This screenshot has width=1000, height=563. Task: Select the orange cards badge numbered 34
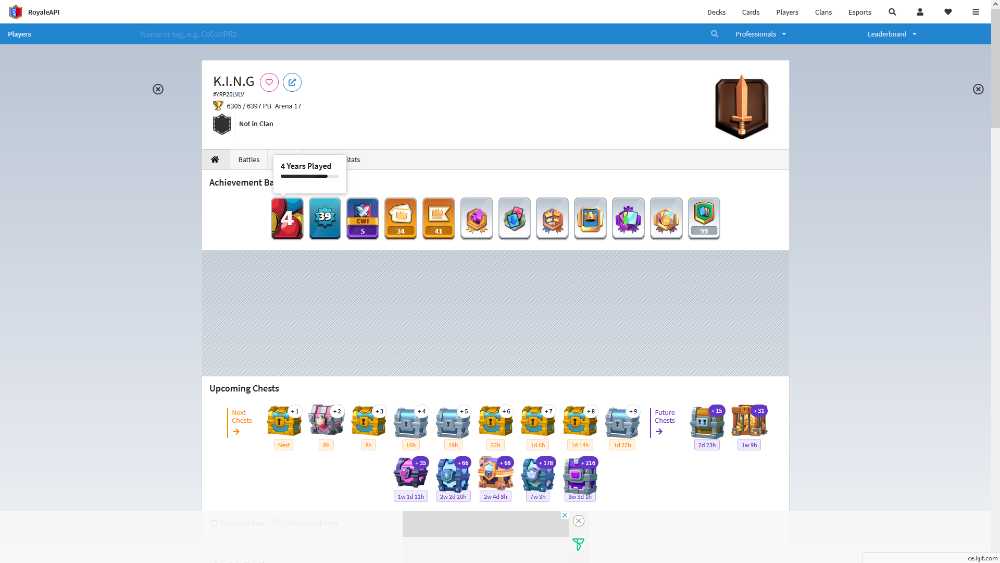tap(401, 219)
